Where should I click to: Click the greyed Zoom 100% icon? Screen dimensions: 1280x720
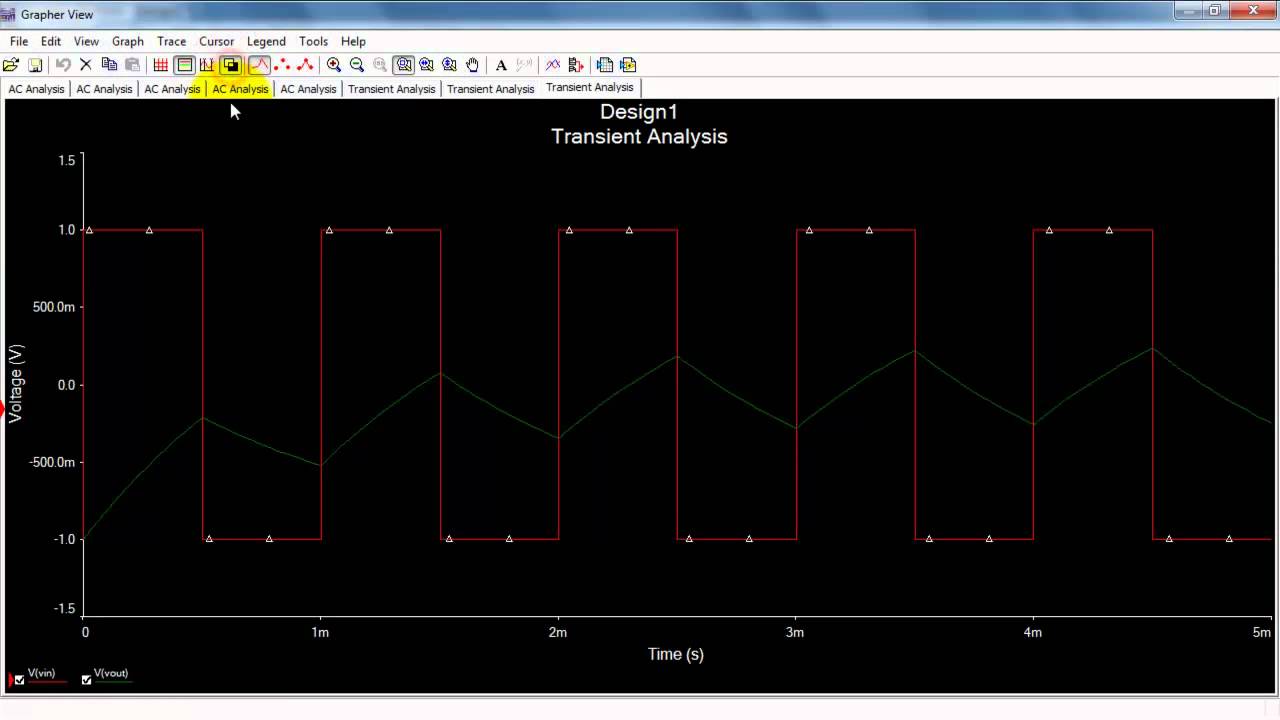click(x=380, y=65)
